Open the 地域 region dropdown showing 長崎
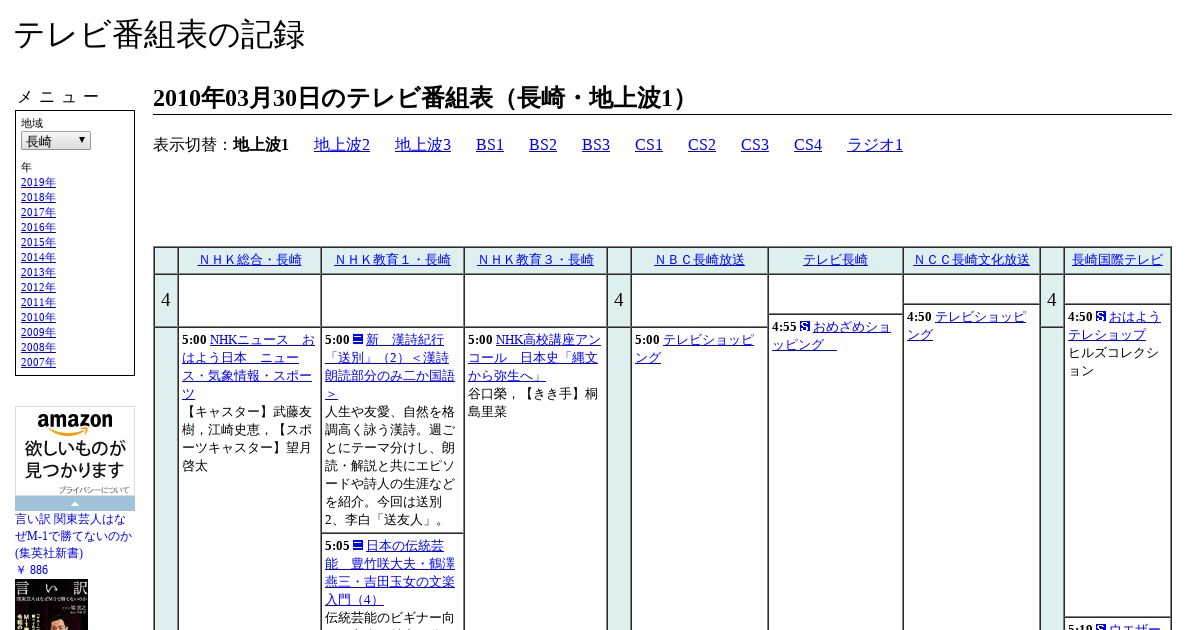 point(56,141)
